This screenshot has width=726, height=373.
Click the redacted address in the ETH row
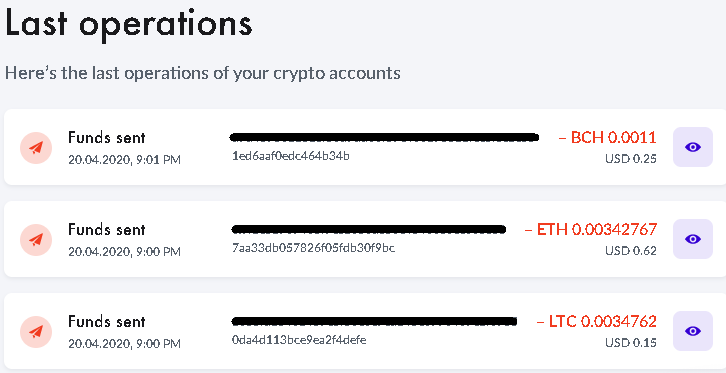coord(369,229)
